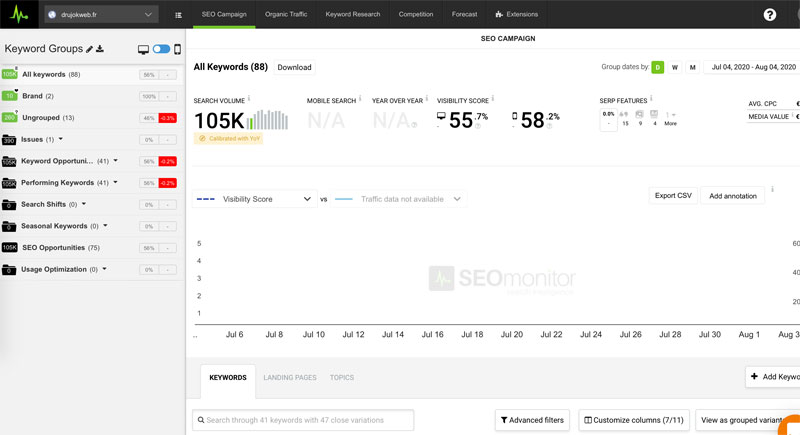The height and width of the screenshot is (435, 800).
Task: Group dates by month (M)
Action: pyautogui.click(x=692, y=67)
